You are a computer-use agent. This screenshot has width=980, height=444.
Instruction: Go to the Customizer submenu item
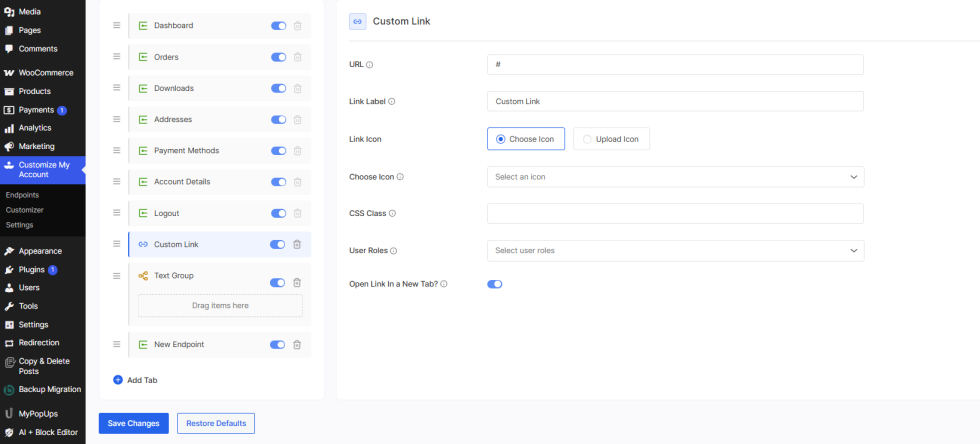tap(25, 210)
